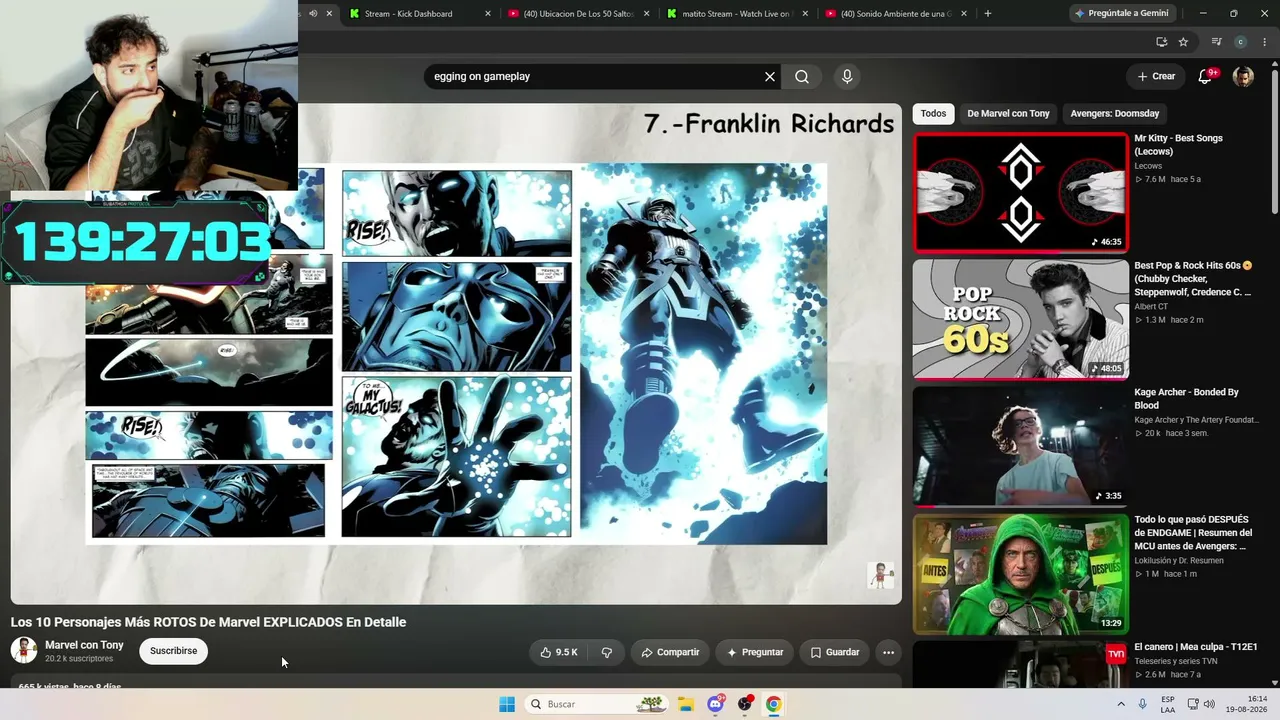Viewport: 1280px width, 720px height.
Task: Open the ENDGAME resumen video thumbnail
Action: click(x=1020, y=573)
